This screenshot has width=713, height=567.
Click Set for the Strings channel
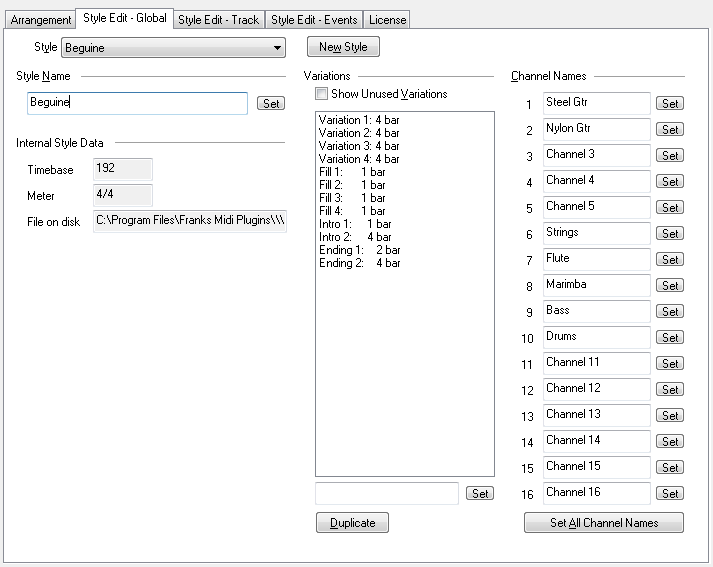(x=670, y=234)
